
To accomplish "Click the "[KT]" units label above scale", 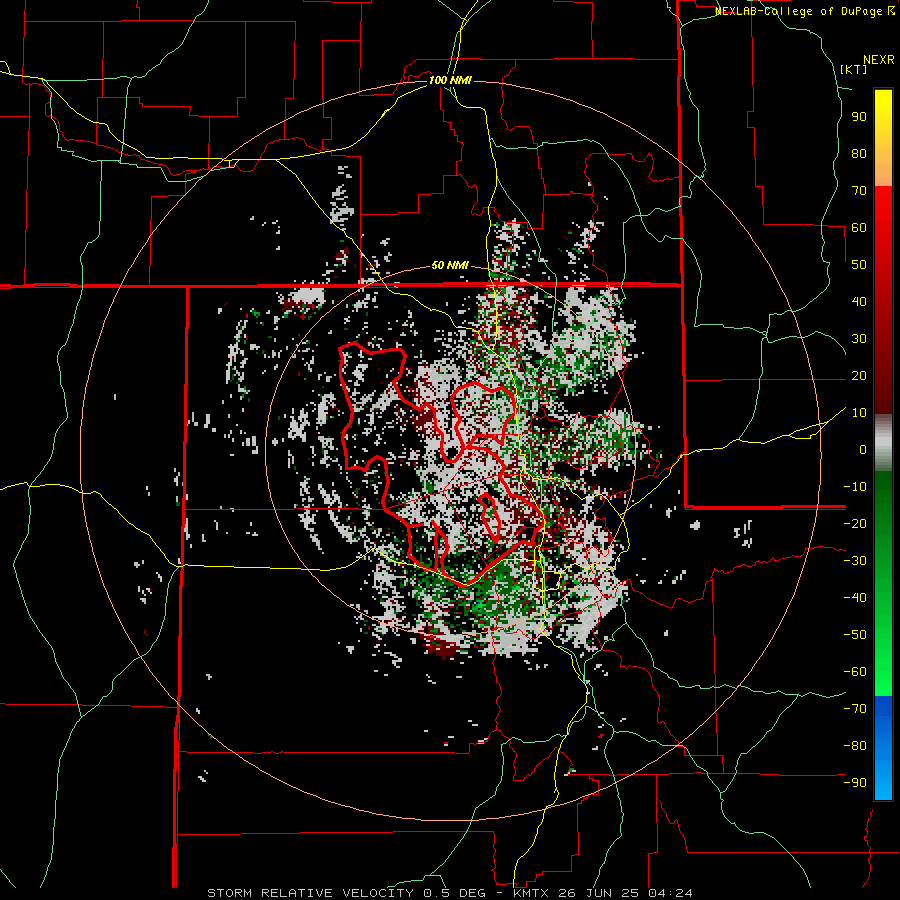I will [x=853, y=69].
